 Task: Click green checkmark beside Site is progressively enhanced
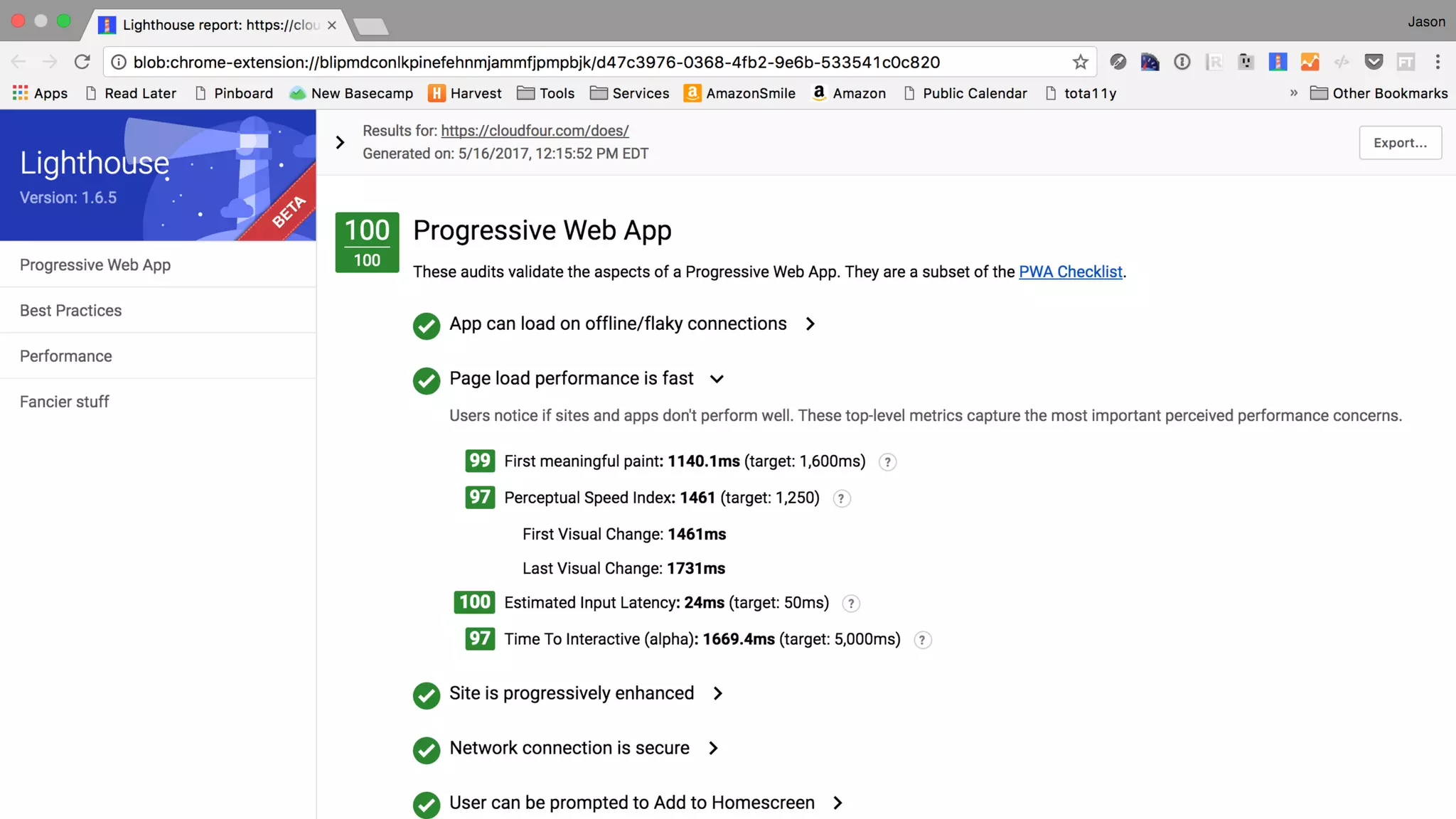click(427, 695)
